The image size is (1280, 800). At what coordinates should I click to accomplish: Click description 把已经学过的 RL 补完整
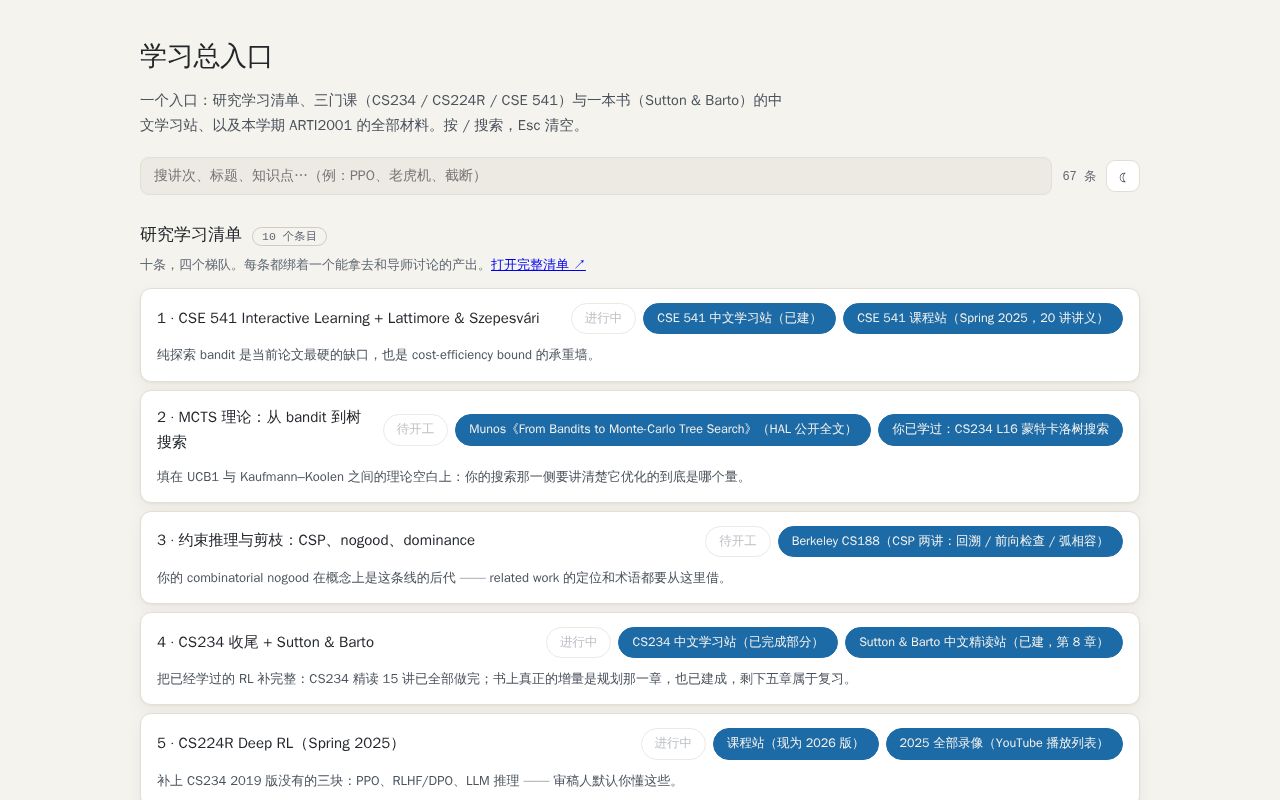tap(507, 679)
